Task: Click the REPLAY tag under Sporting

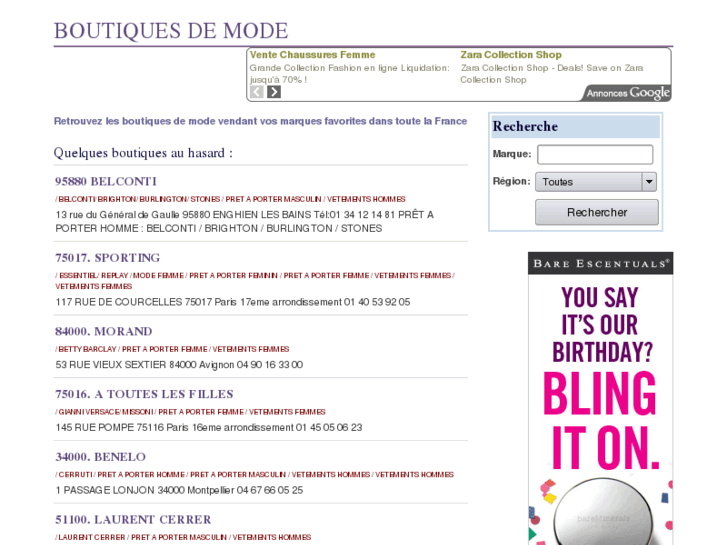Action: pos(114,276)
